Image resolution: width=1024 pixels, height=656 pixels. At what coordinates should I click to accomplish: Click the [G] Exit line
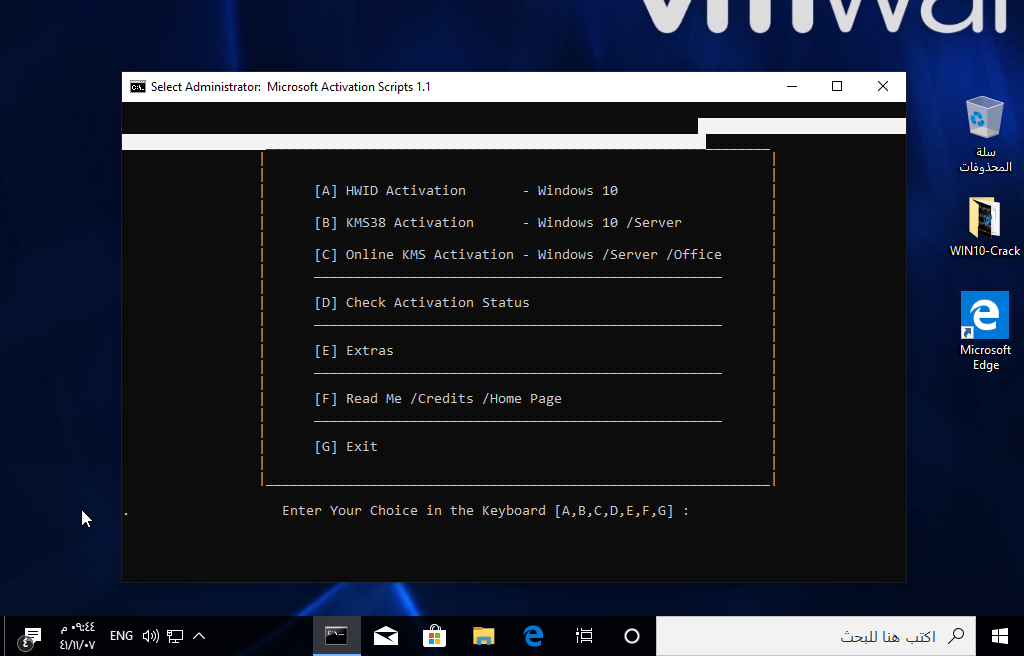coord(346,447)
